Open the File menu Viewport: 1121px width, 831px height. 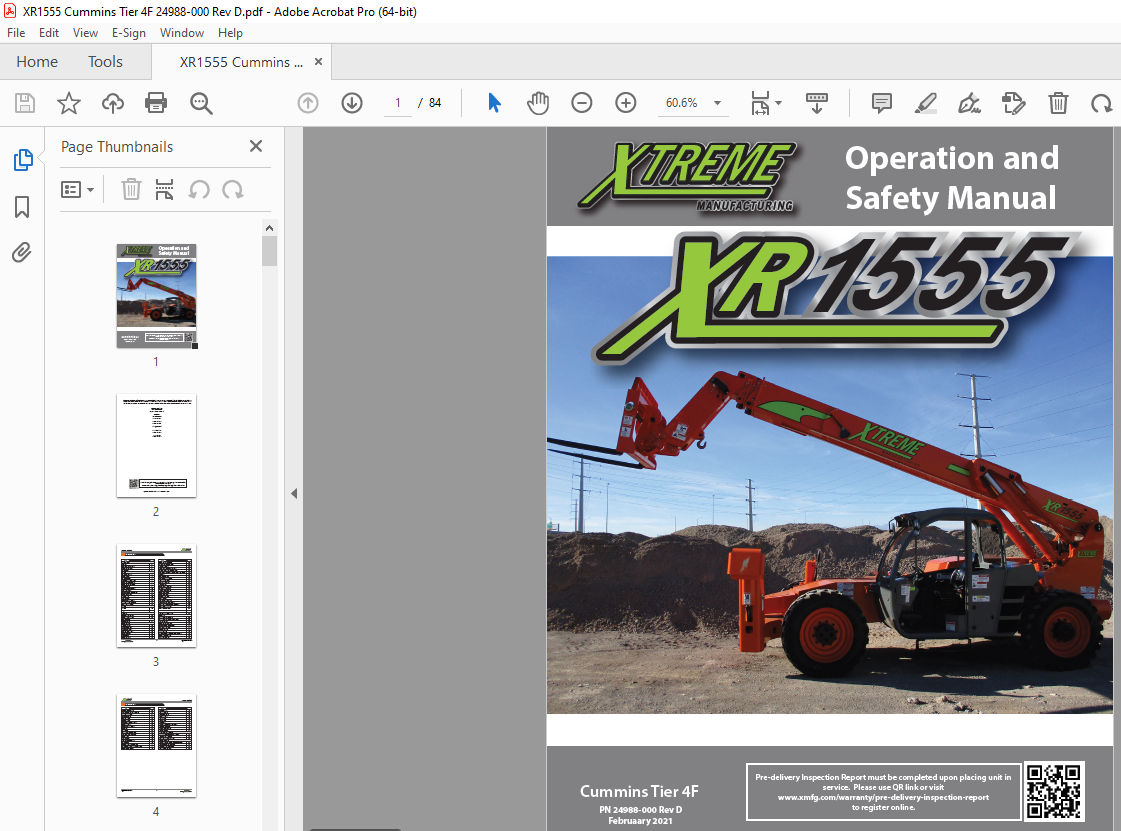click(16, 33)
